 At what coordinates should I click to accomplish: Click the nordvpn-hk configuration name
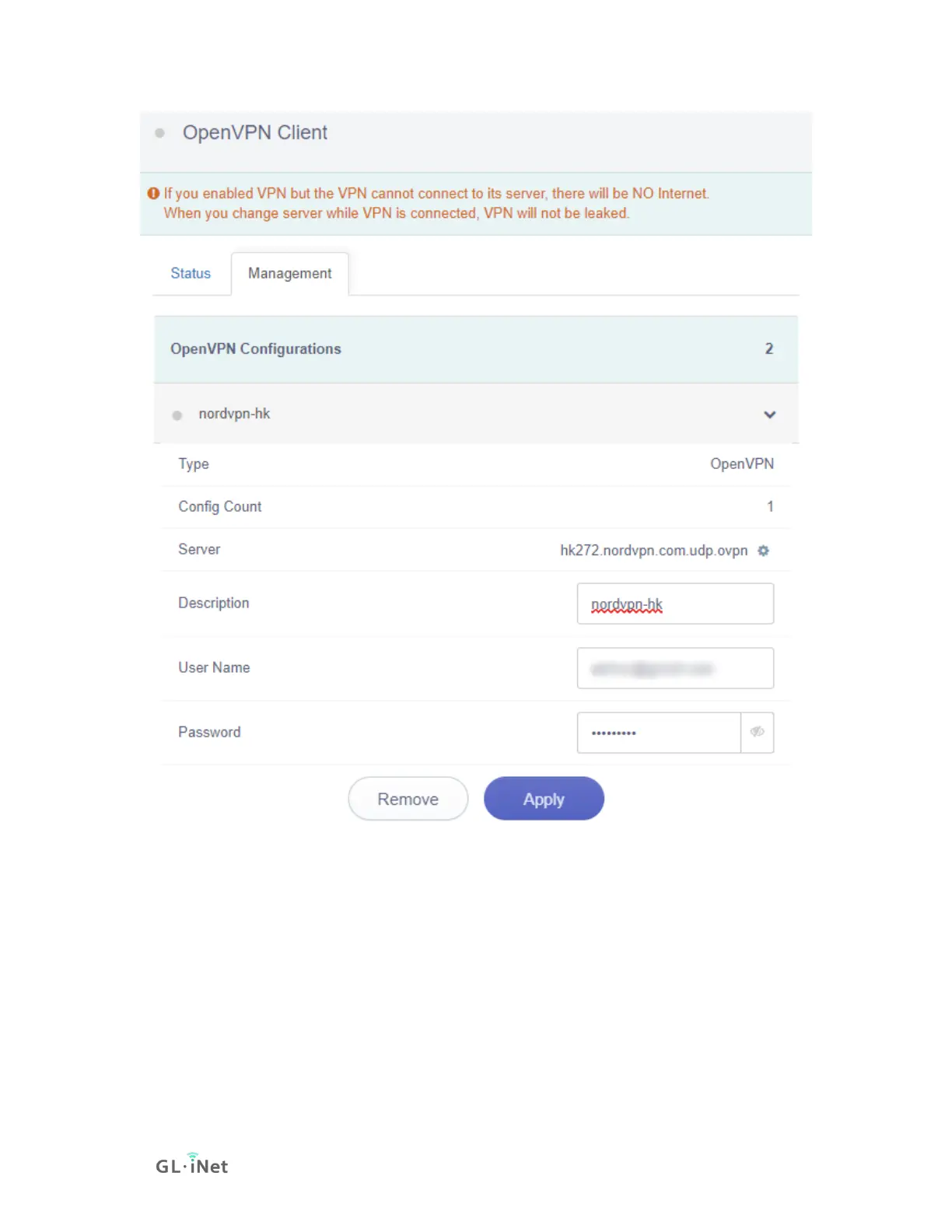tap(234, 414)
